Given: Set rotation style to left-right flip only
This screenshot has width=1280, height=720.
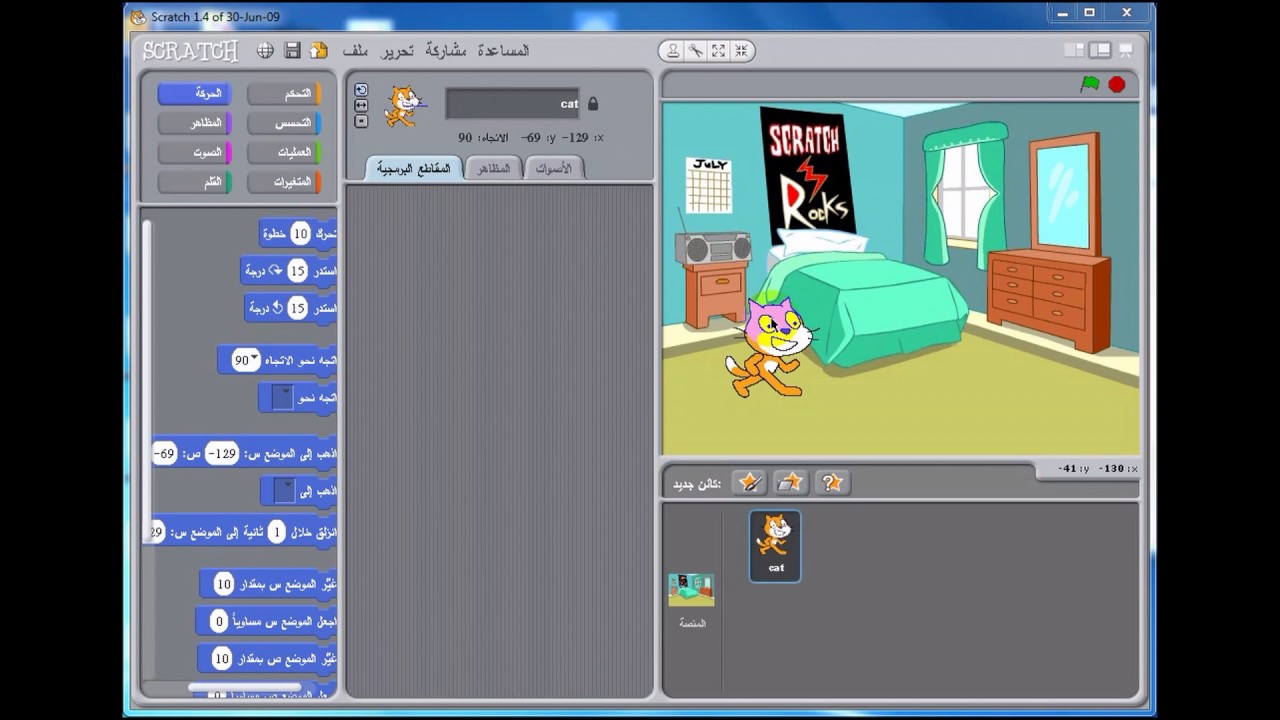Looking at the screenshot, I should (361, 105).
